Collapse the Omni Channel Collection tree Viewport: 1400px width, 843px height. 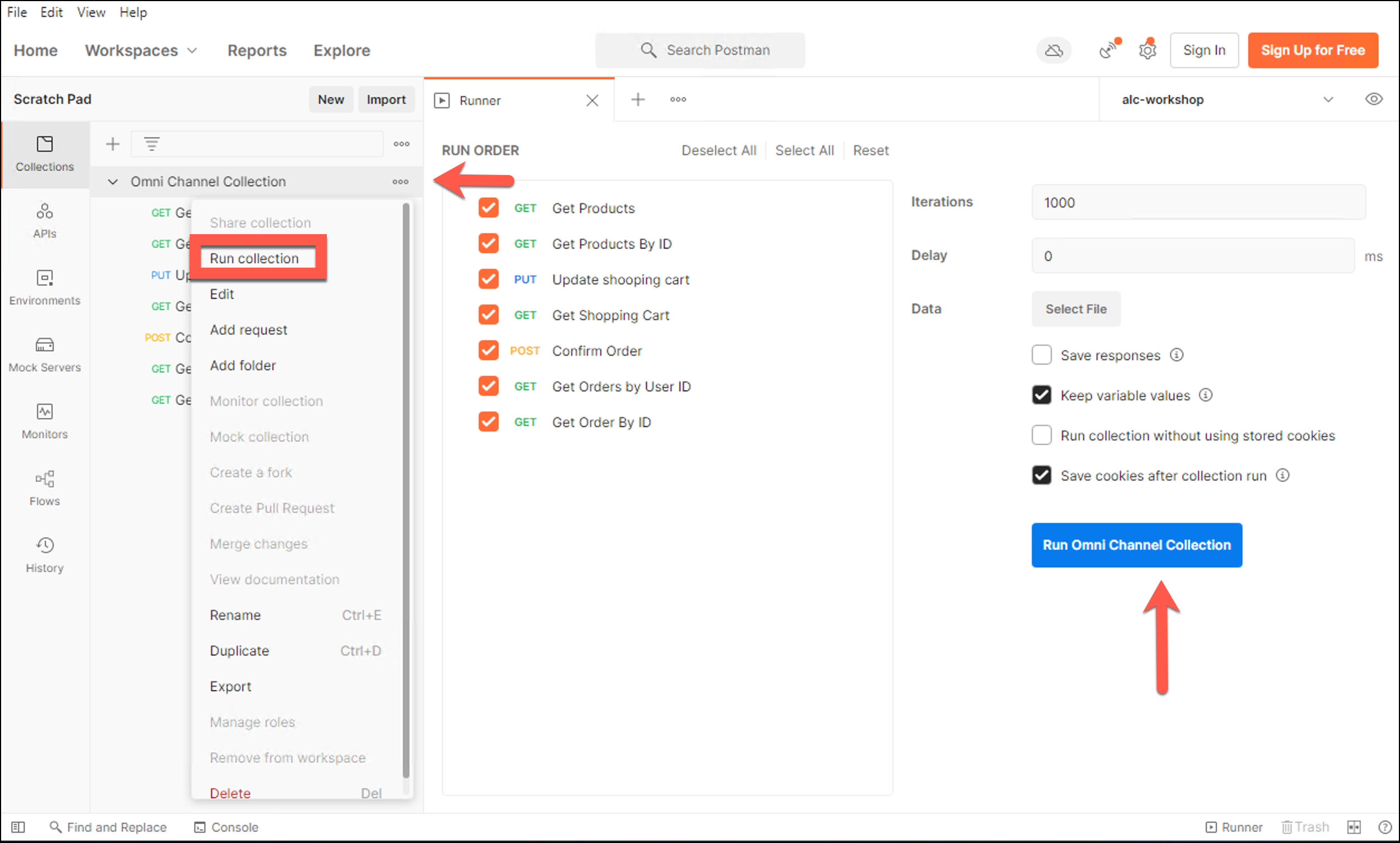click(x=113, y=182)
